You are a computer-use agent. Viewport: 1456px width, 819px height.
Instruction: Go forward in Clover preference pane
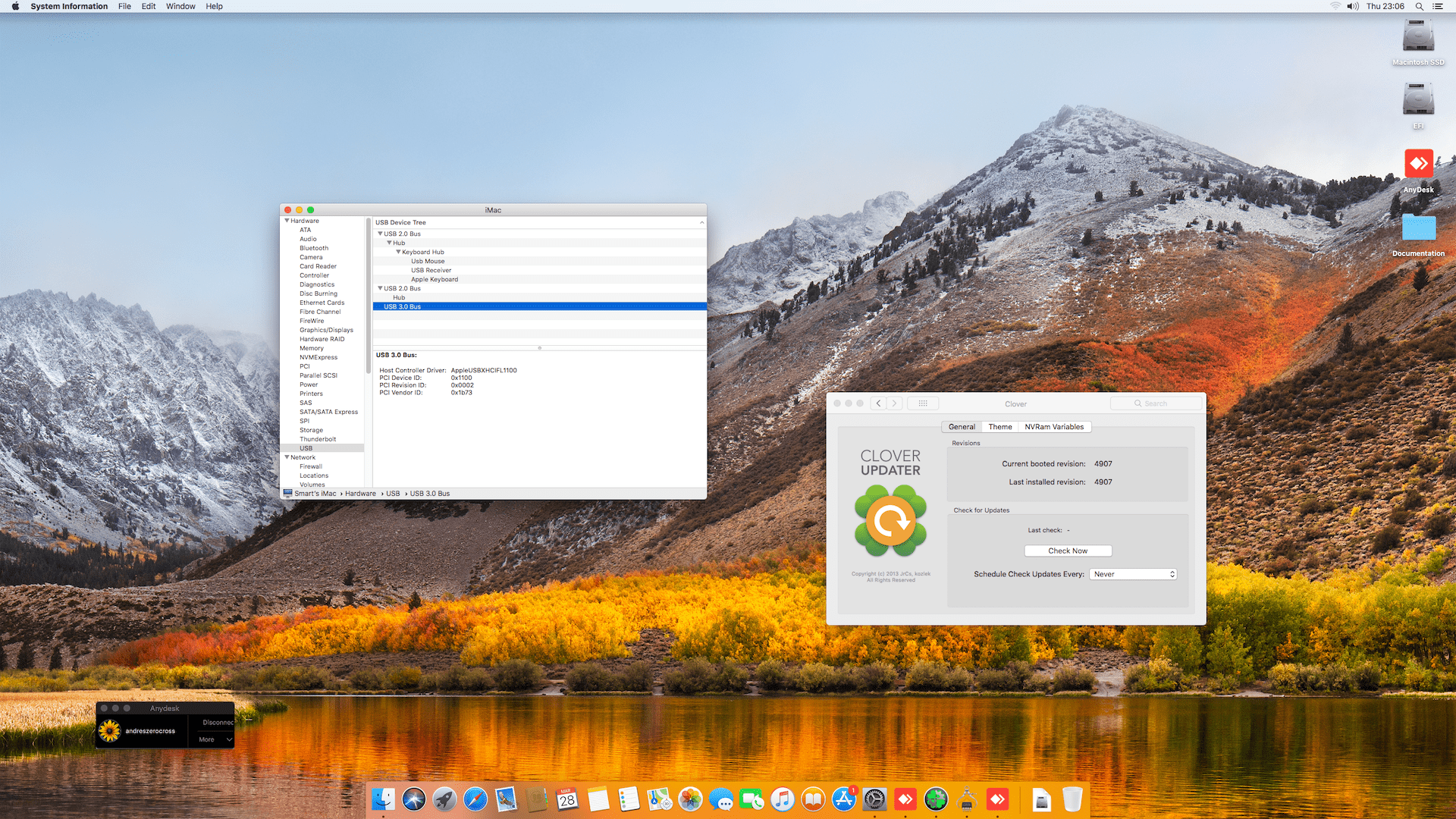click(895, 403)
